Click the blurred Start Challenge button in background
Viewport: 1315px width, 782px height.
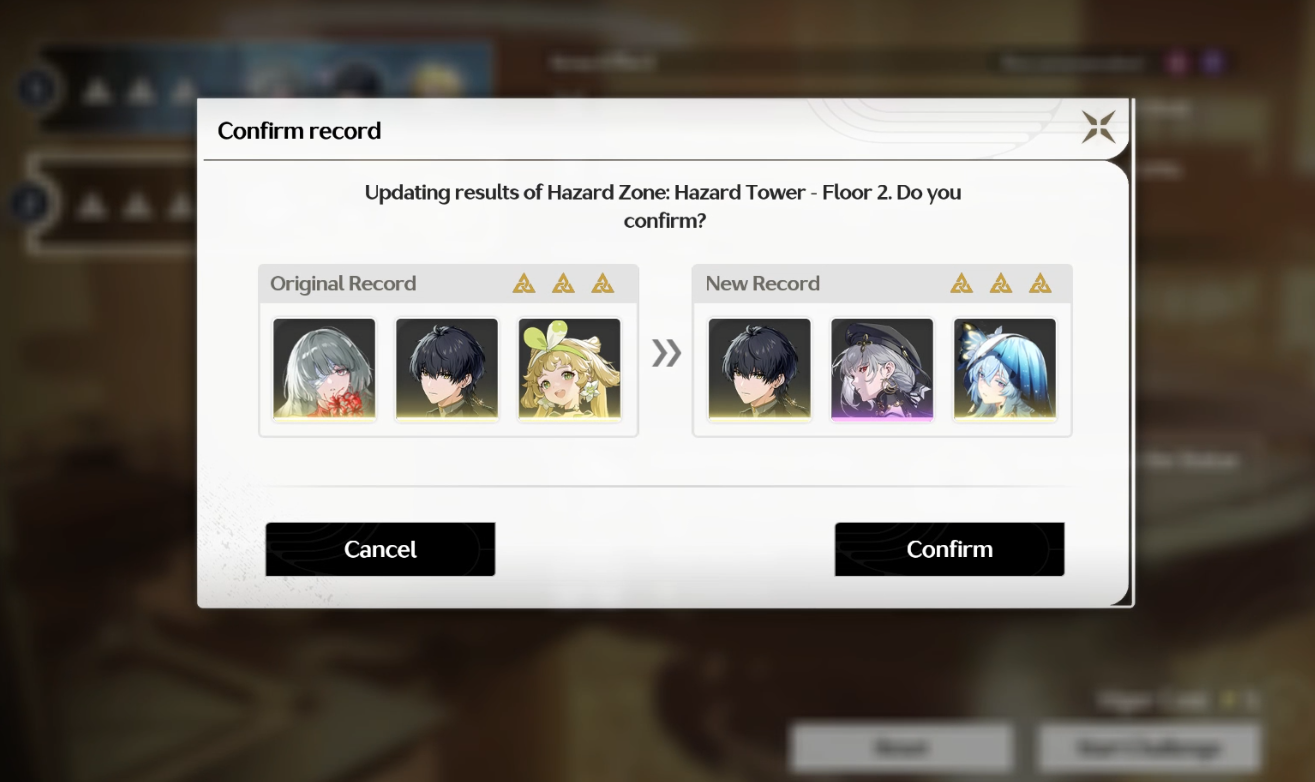tap(1148, 747)
